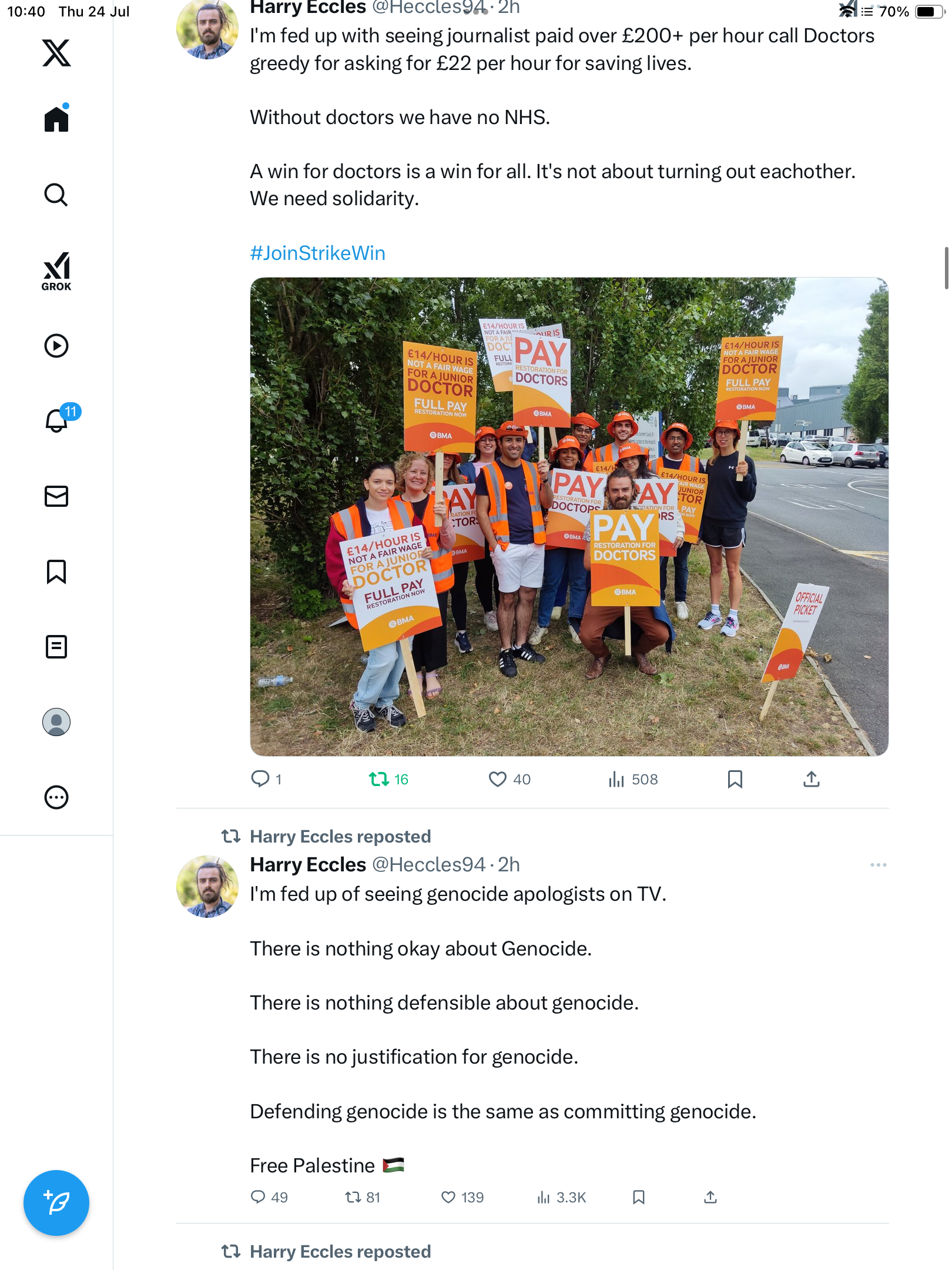Open the #JoinStrikeWin hashtag

(318, 253)
